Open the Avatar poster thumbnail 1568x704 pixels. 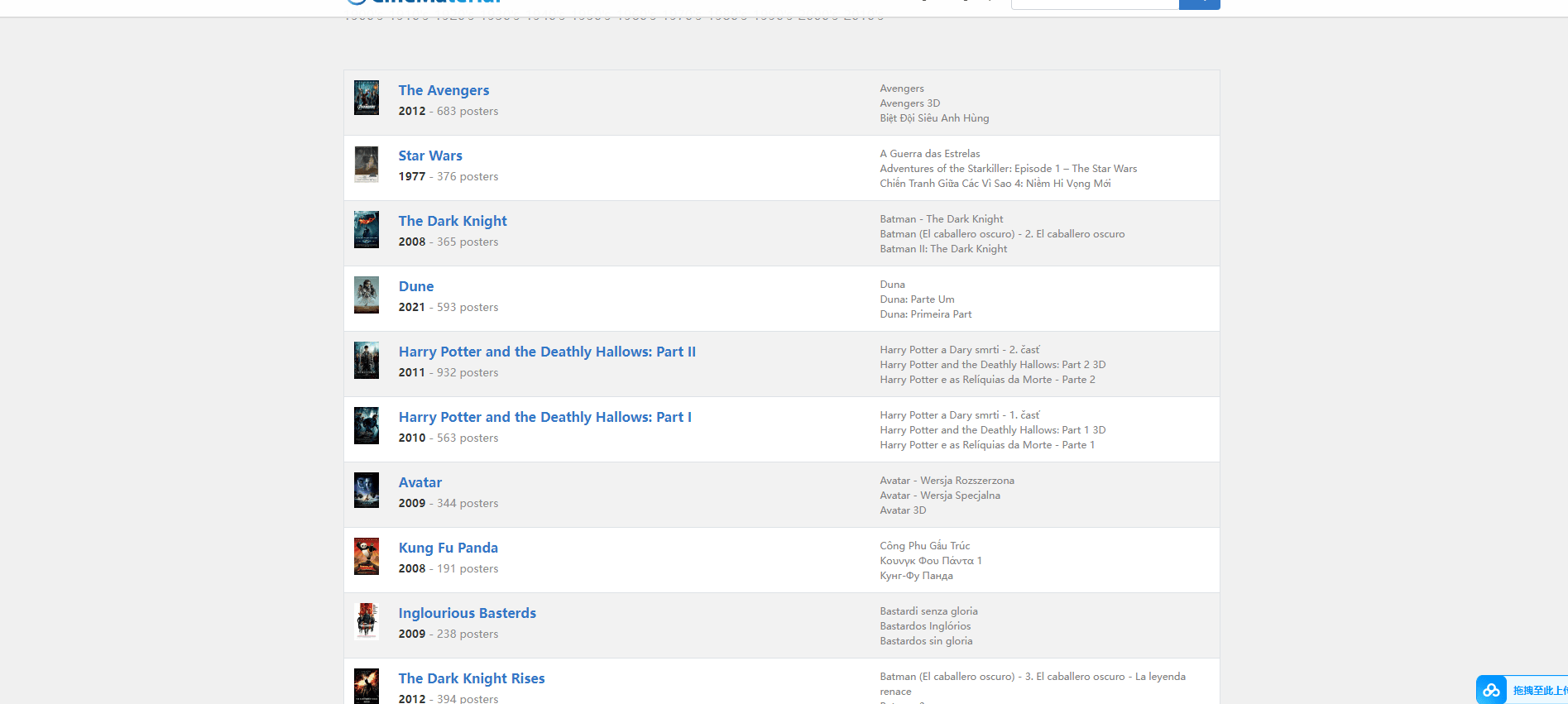(367, 491)
